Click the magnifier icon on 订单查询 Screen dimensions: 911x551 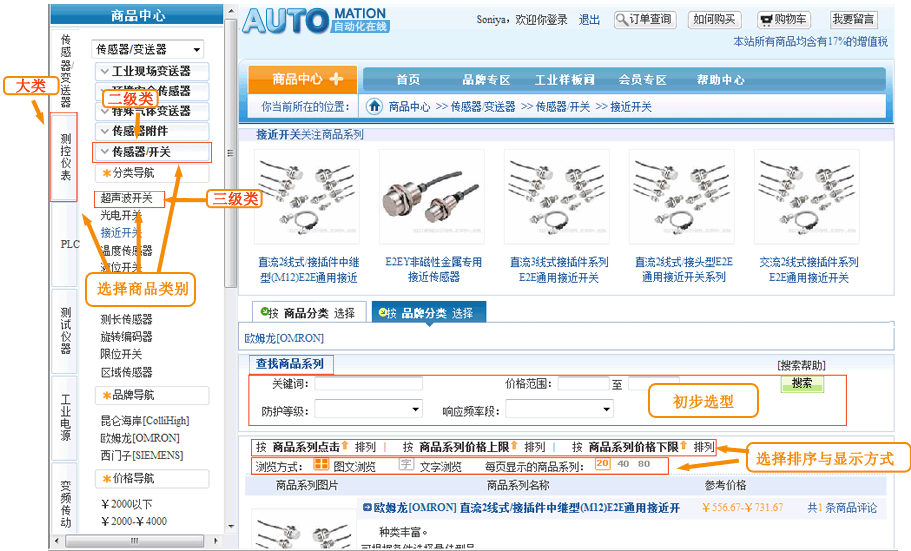pyautogui.click(x=622, y=20)
